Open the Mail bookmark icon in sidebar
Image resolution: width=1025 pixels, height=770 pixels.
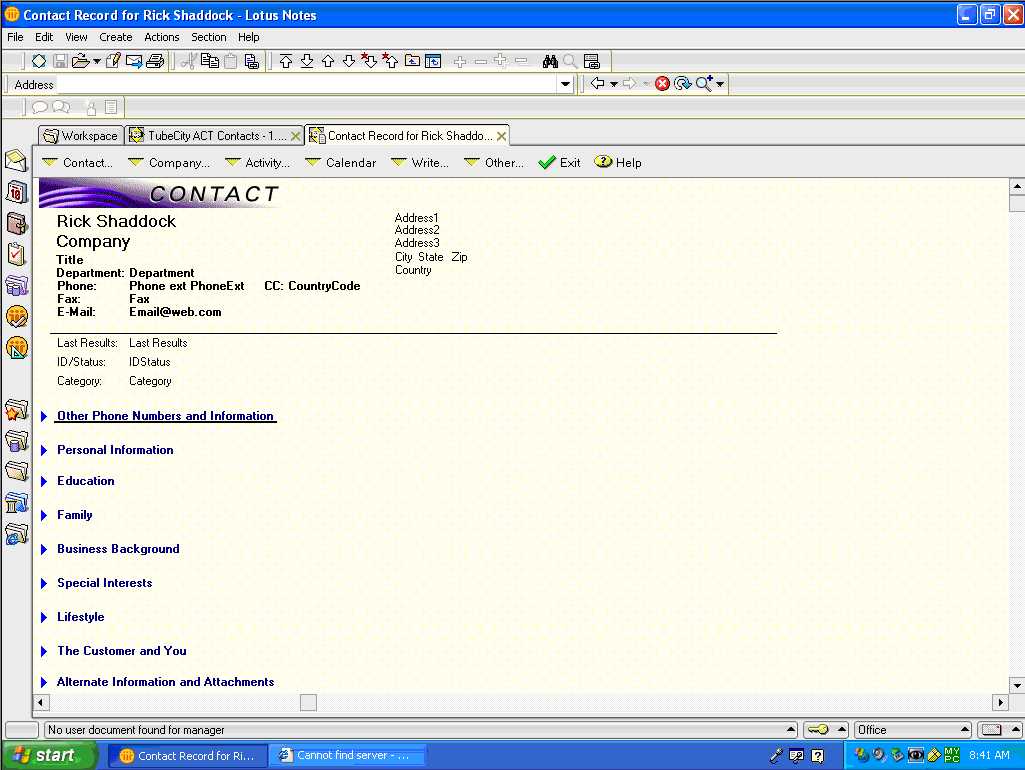pyautogui.click(x=16, y=161)
